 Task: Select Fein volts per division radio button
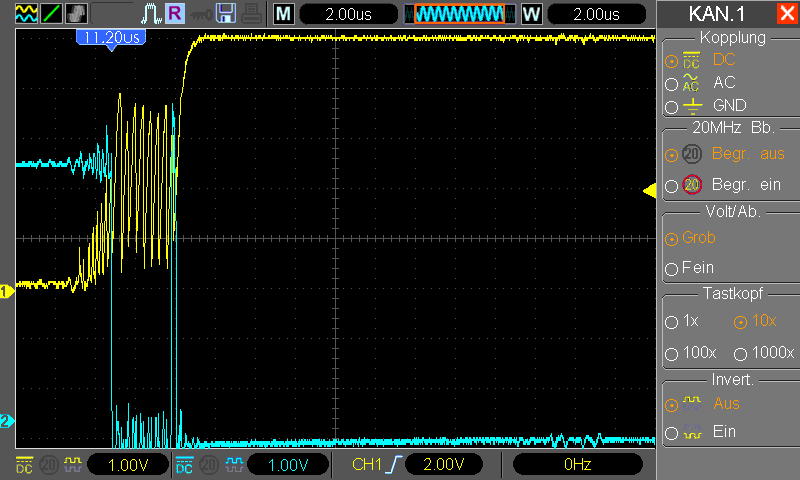pos(671,269)
